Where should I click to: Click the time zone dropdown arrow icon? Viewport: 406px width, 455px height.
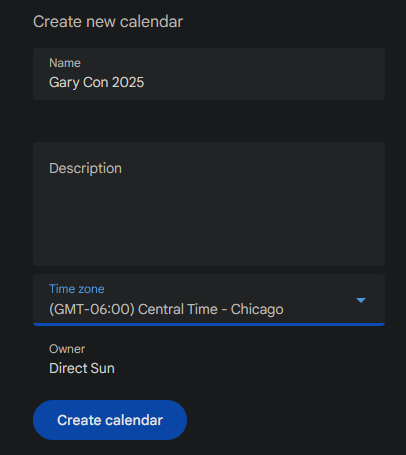pyautogui.click(x=361, y=300)
